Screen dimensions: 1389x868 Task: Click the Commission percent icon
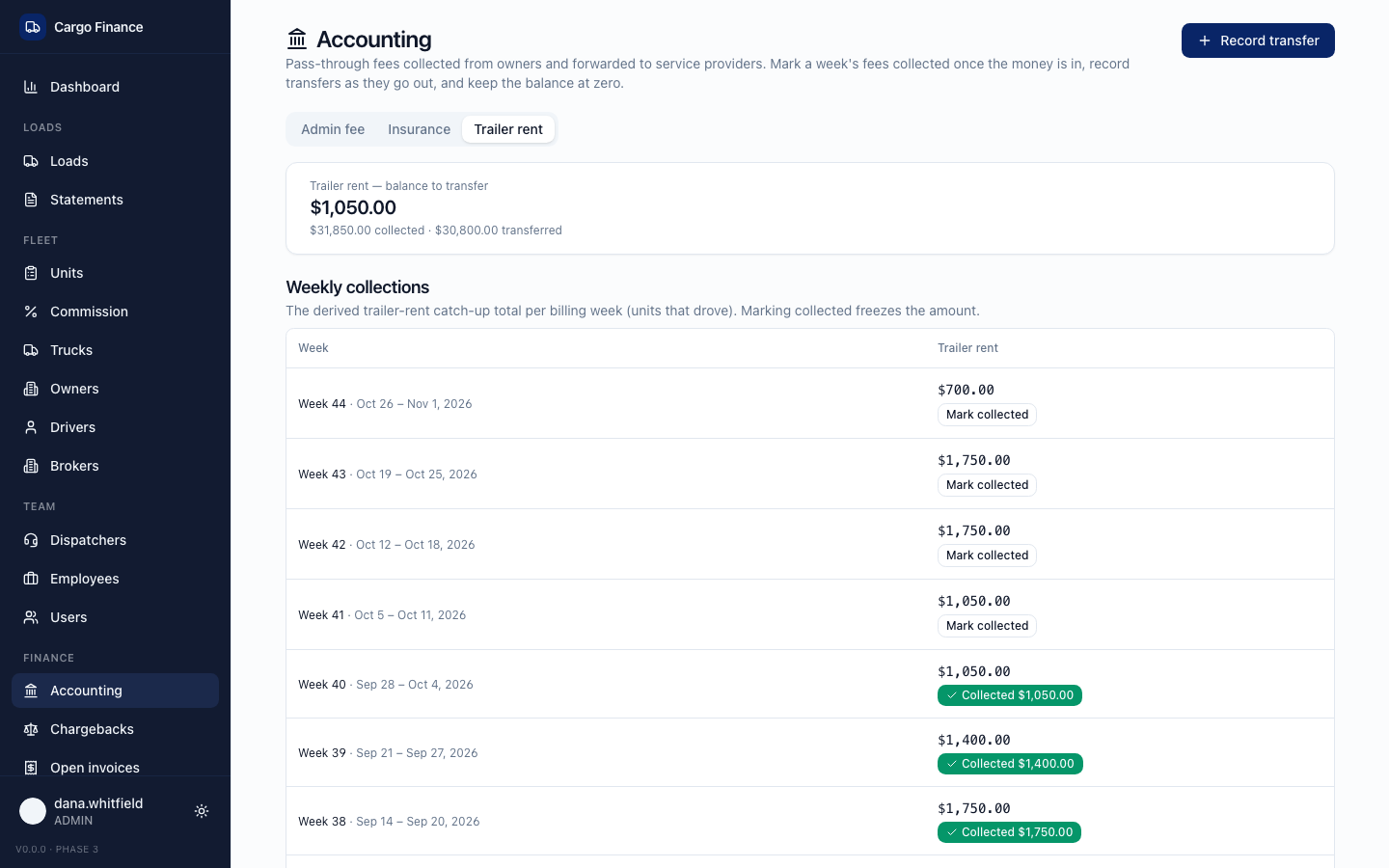(x=31, y=312)
